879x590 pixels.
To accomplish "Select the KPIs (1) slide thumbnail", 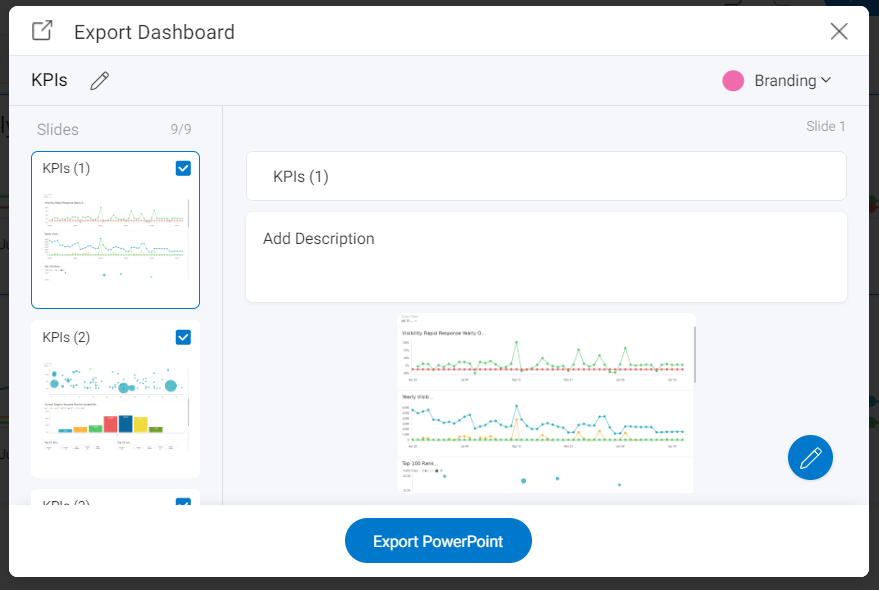I will click(115, 230).
